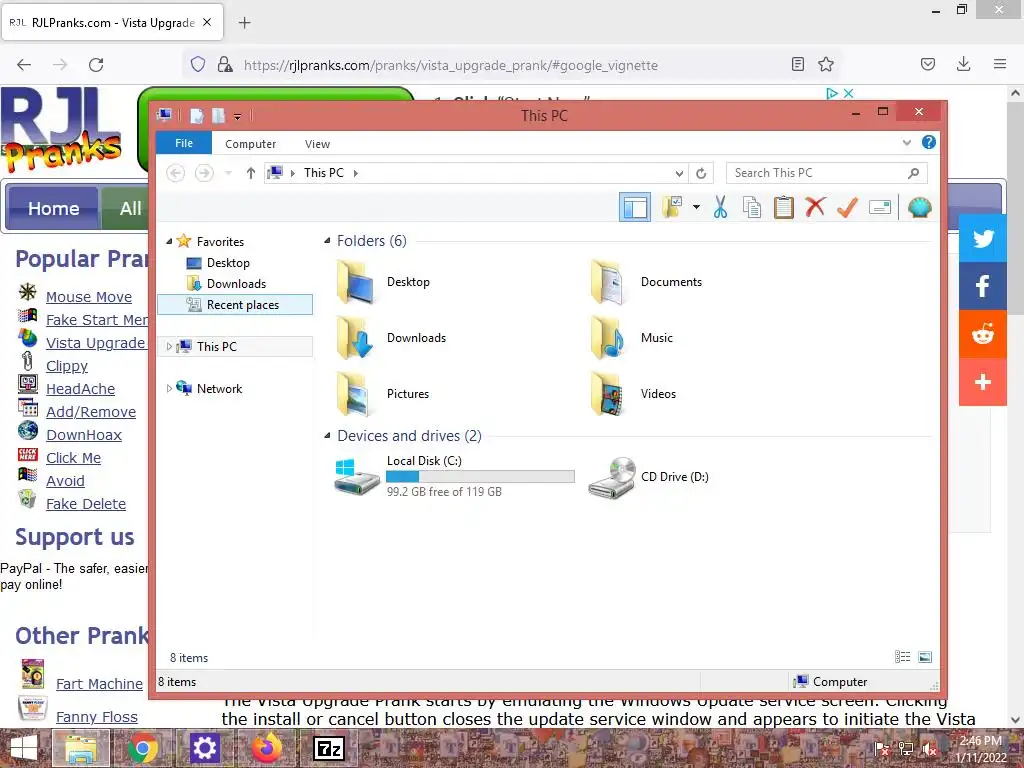Image resolution: width=1024 pixels, height=768 pixels.
Task: Click the Firefox reload page button
Action: coord(96,64)
